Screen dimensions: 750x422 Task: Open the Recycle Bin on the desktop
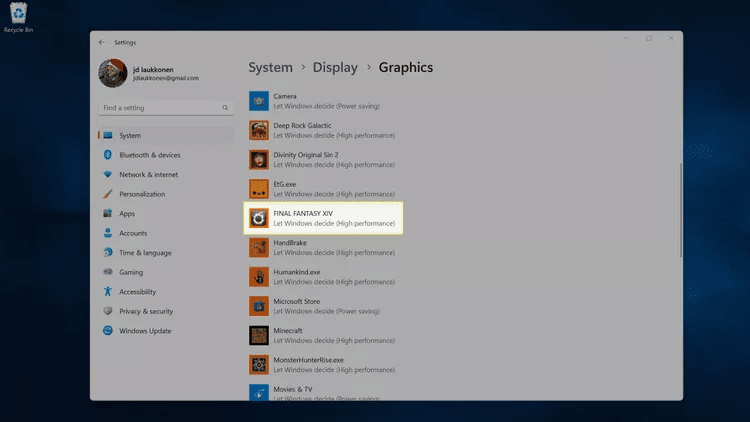click(x=18, y=17)
